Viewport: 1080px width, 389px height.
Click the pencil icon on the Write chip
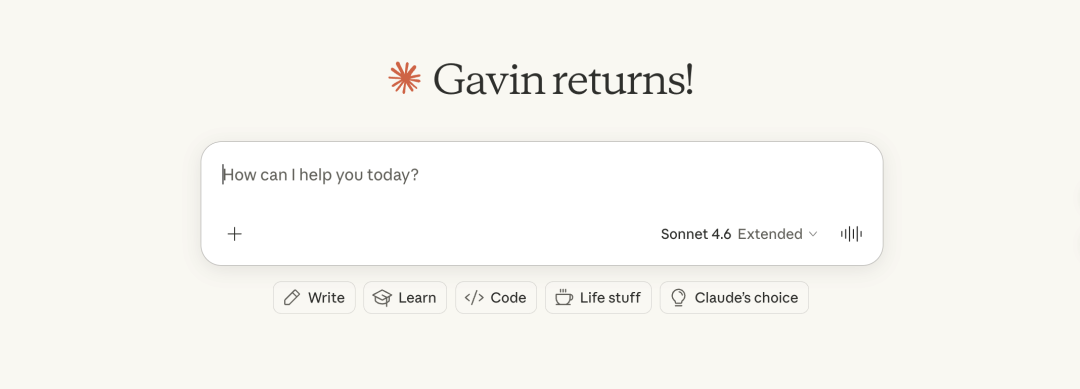pyautogui.click(x=292, y=297)
